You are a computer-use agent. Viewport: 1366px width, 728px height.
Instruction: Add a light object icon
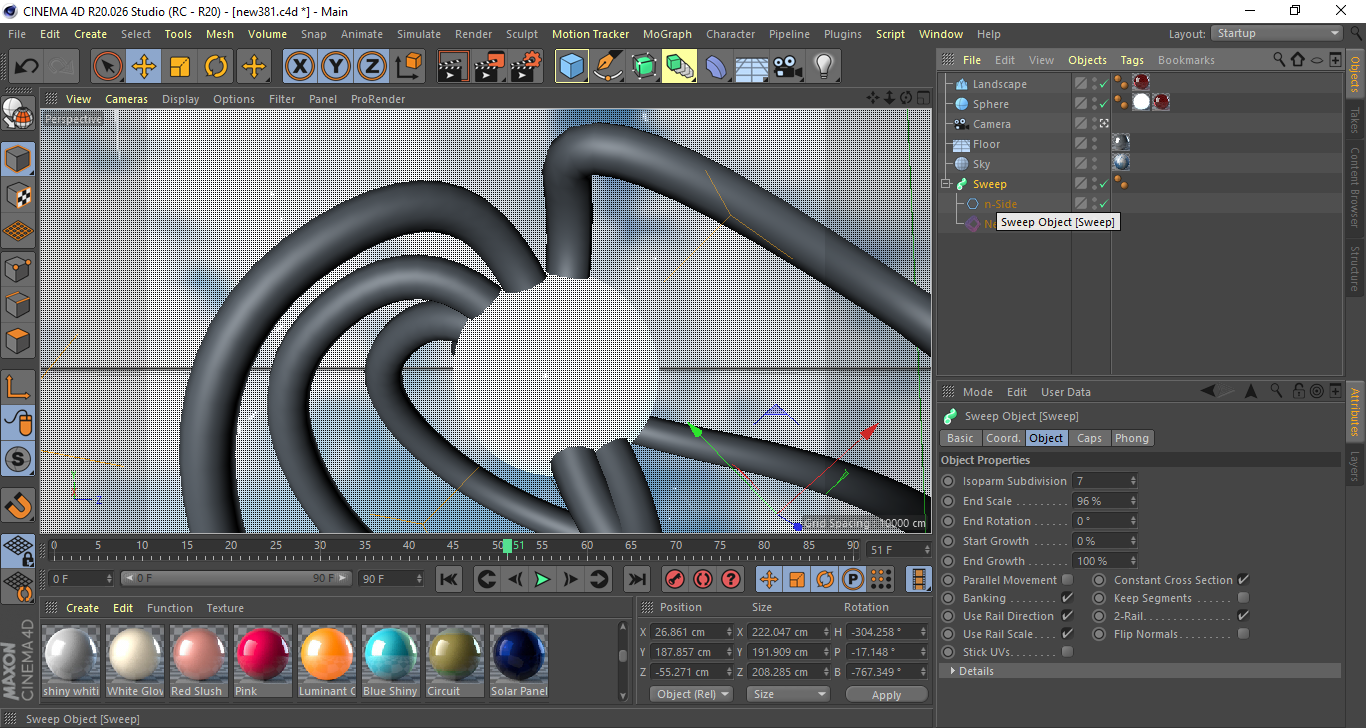click(x=824, y=67)
